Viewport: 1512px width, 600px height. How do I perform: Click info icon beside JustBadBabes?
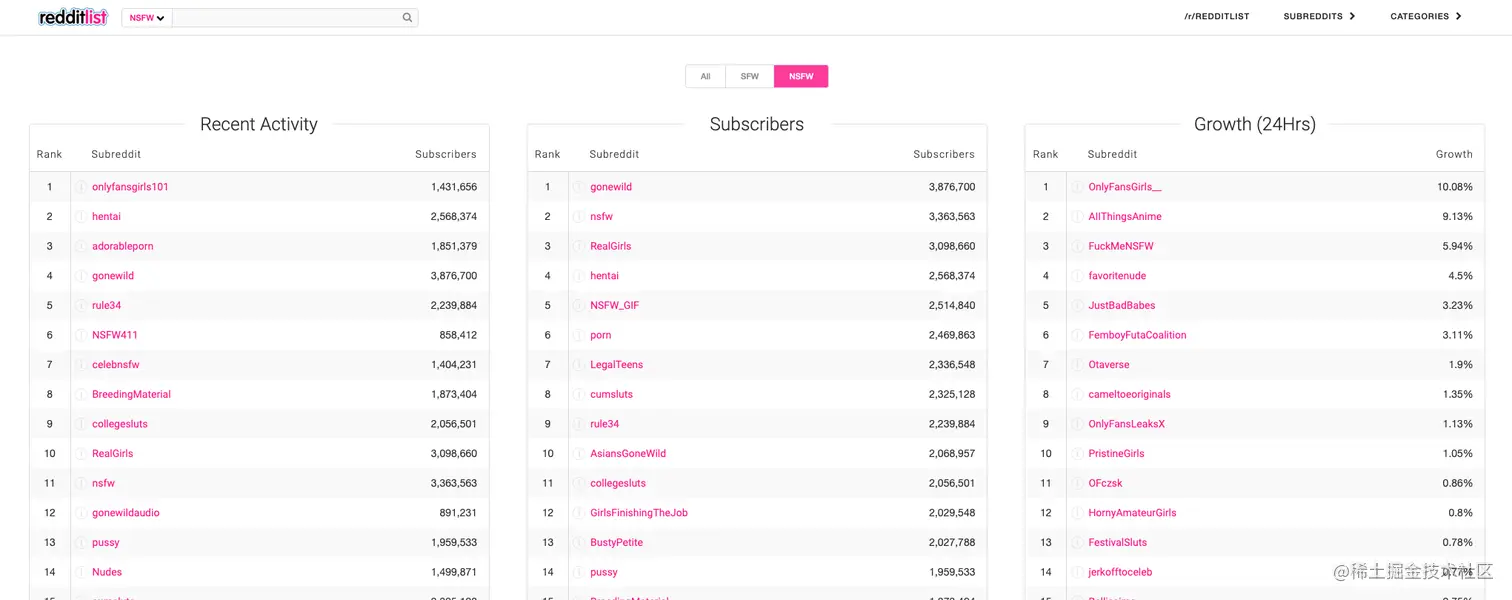tap(1077, 305)
